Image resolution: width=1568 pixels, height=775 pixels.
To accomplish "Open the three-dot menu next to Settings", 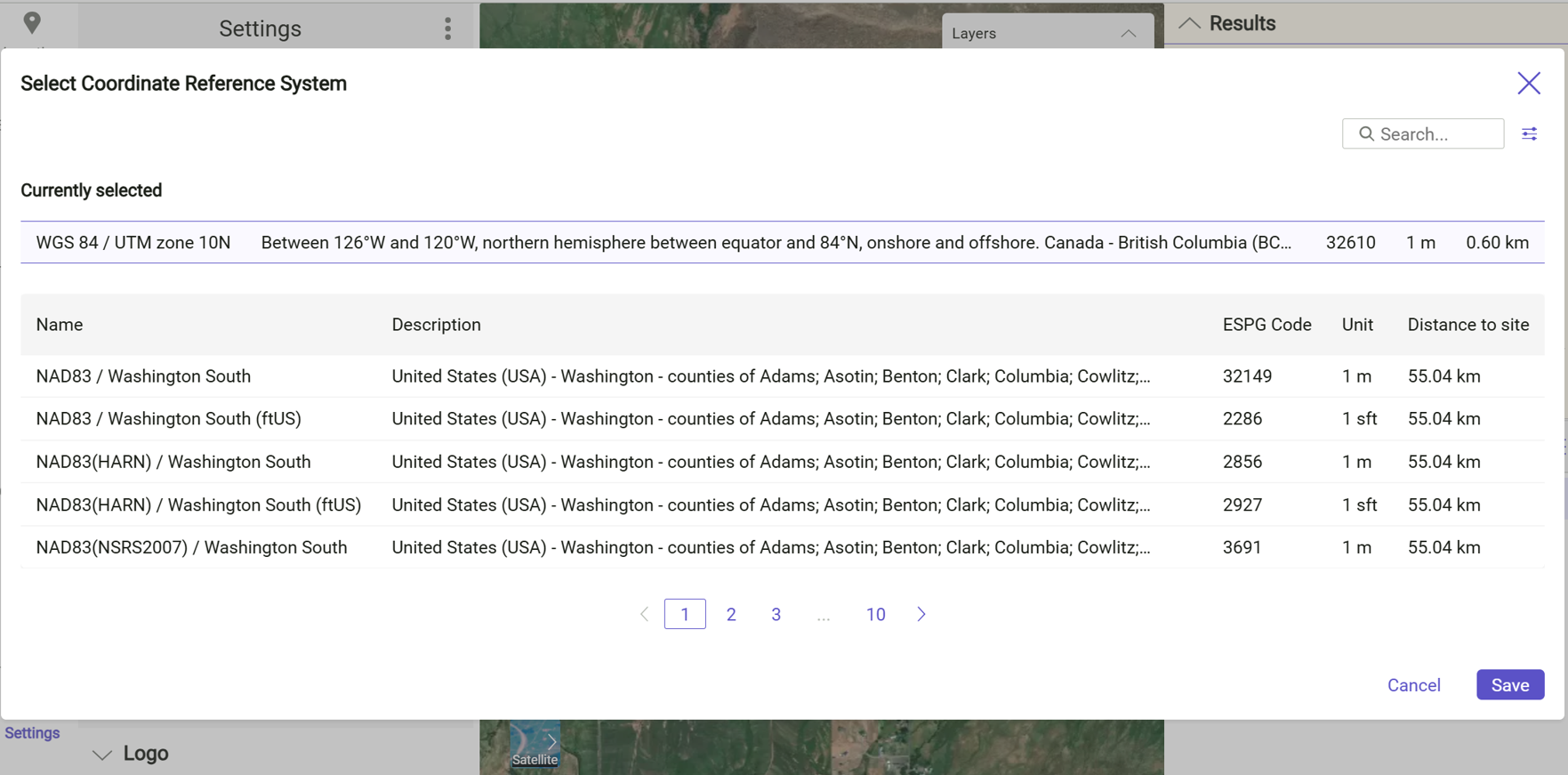I will 447,28.
